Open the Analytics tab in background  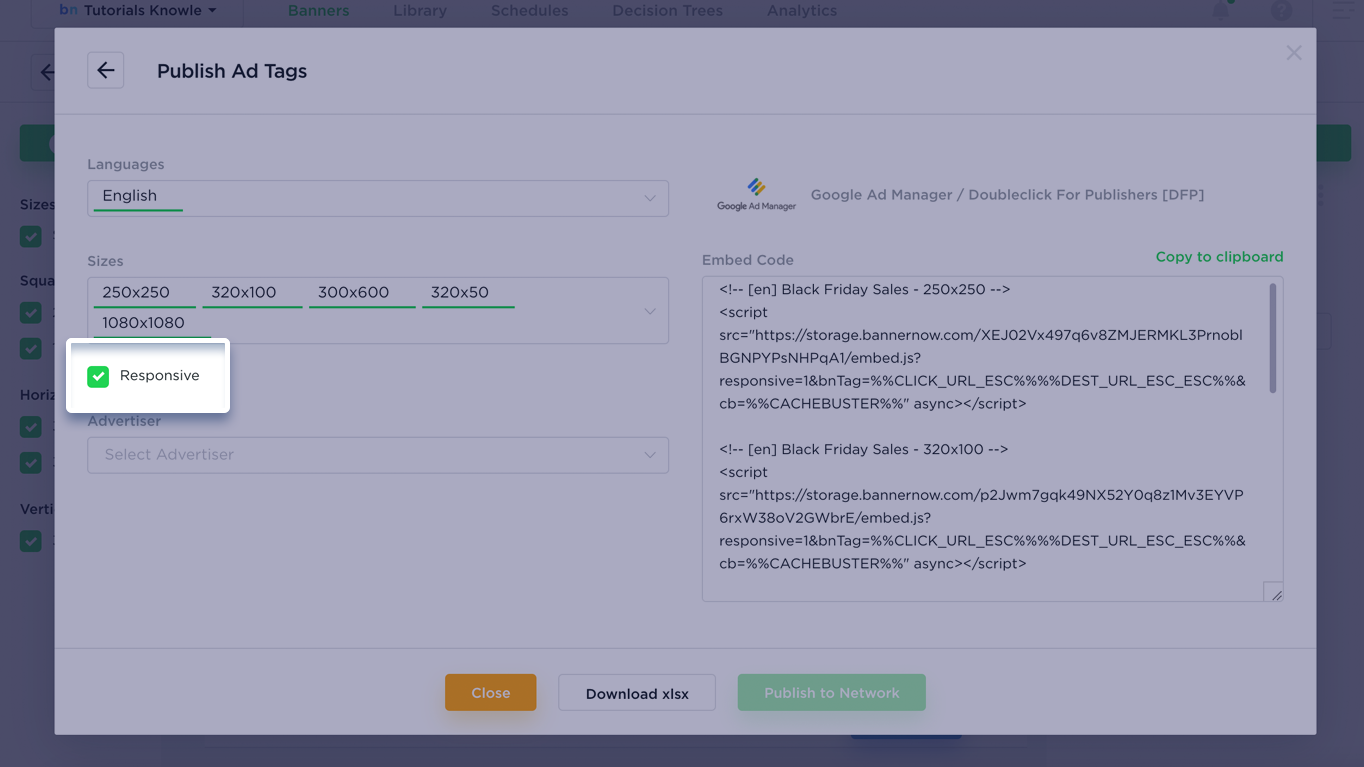pyautogui.click(x=802, y=11)
